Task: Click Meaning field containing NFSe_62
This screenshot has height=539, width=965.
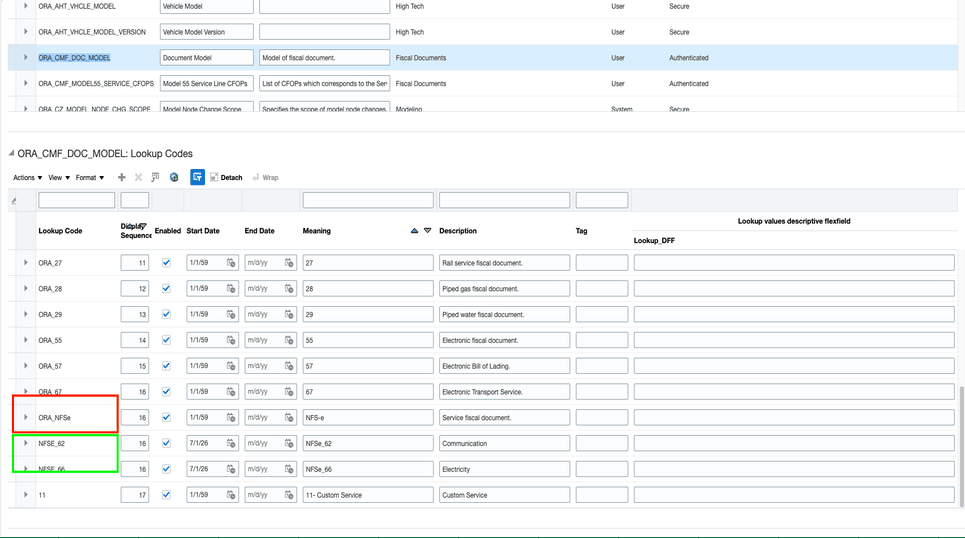Action: click(x=368, y=444)
